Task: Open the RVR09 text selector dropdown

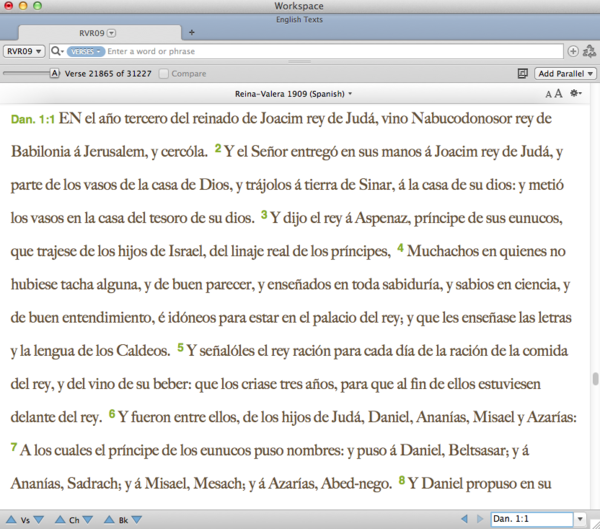Action: click(x=24, y=51)
